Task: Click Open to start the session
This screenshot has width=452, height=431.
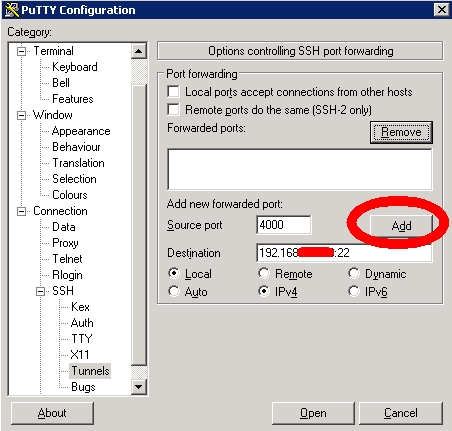Action: pos(313,413)
